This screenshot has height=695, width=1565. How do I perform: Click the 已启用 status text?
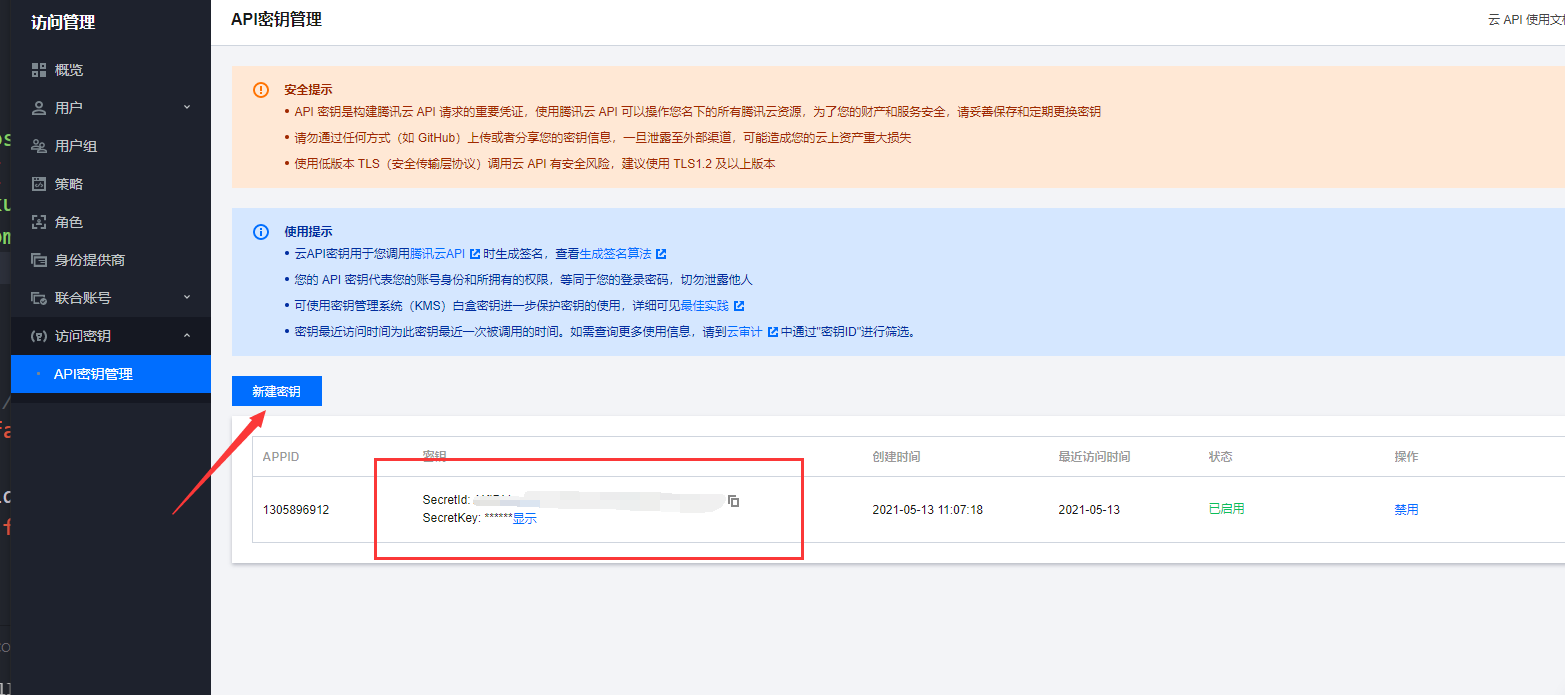click(x=1226, y=509)
